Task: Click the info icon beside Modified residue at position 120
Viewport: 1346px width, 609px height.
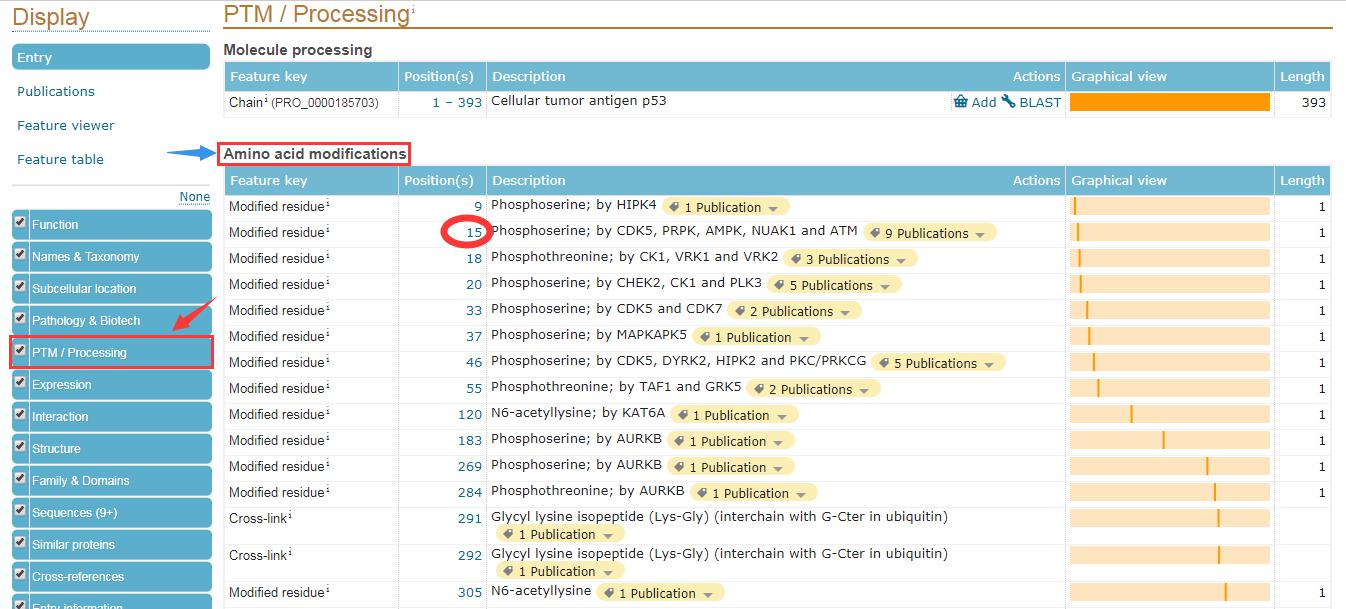Action: pyautogui.click(x=328, y=412)
